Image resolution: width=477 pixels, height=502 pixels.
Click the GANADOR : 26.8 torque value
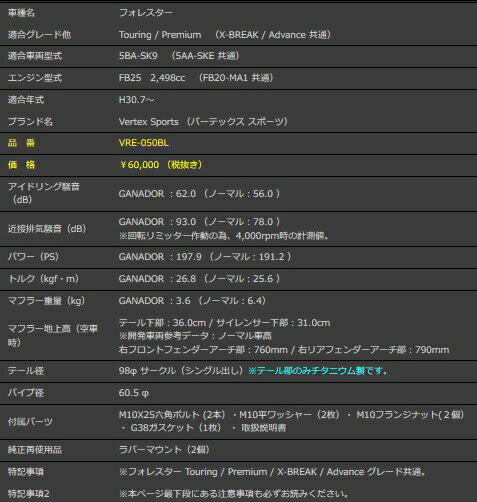tap(199, 279)
